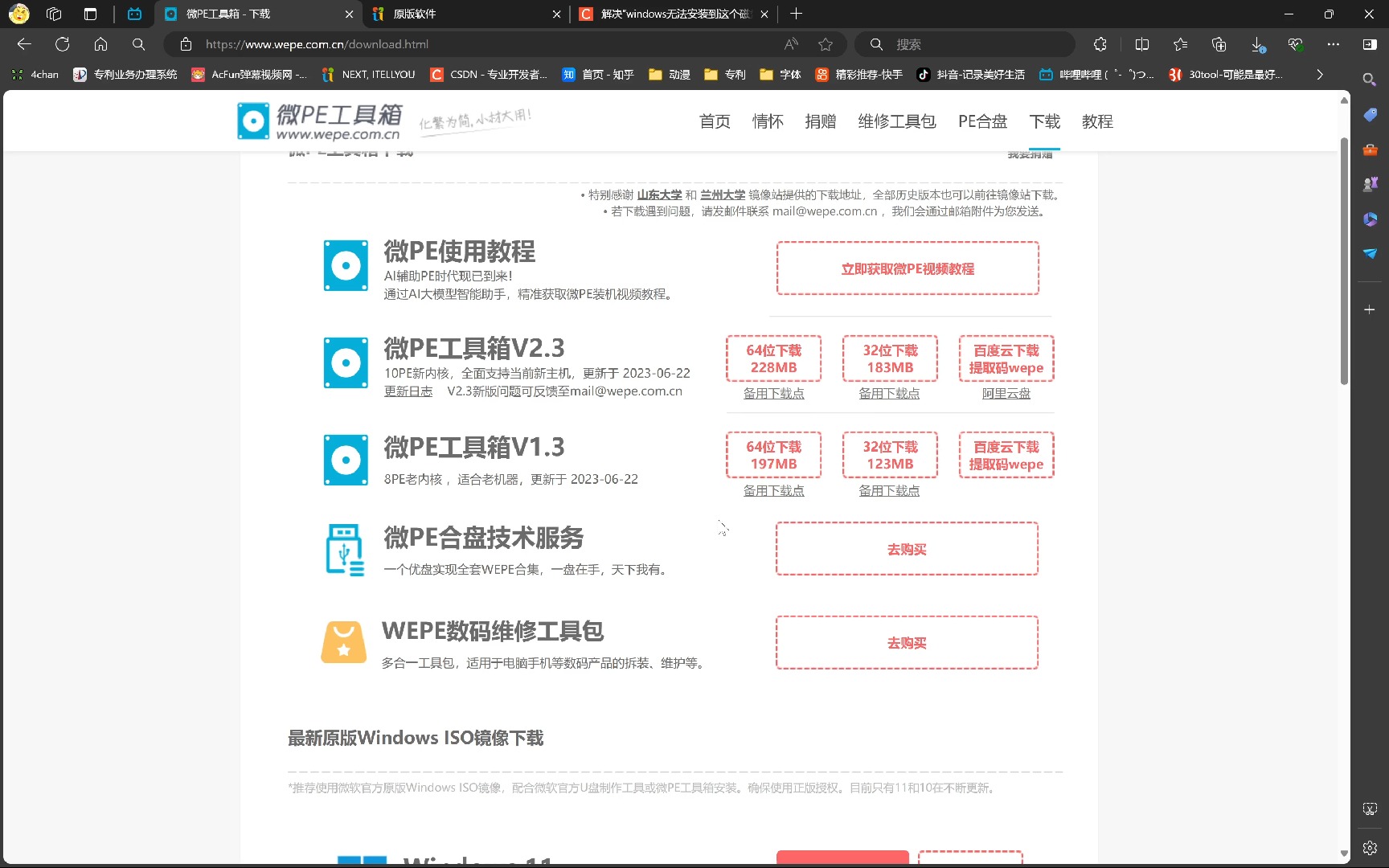
Task: Open V2.3 百度云下载 button
Action: [1006, 358]
